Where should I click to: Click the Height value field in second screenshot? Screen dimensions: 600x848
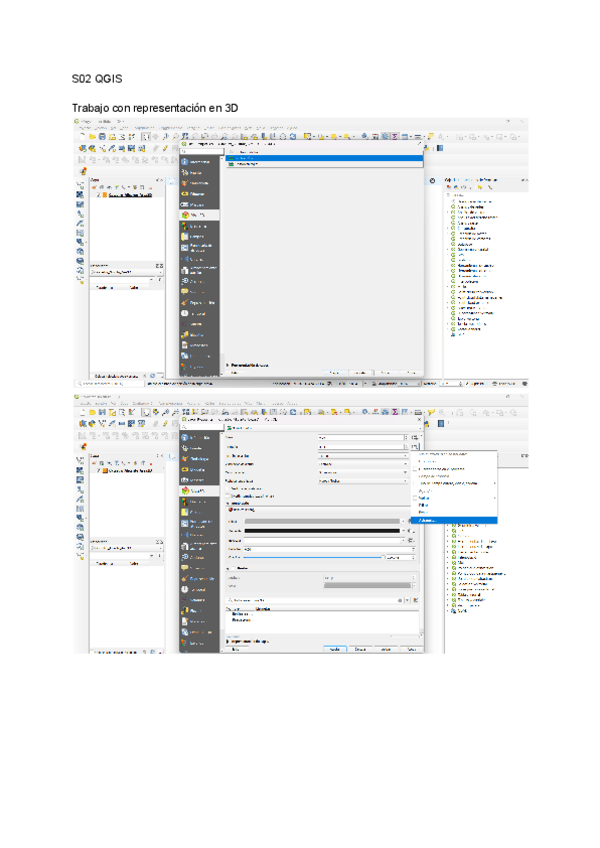[361, 438]
